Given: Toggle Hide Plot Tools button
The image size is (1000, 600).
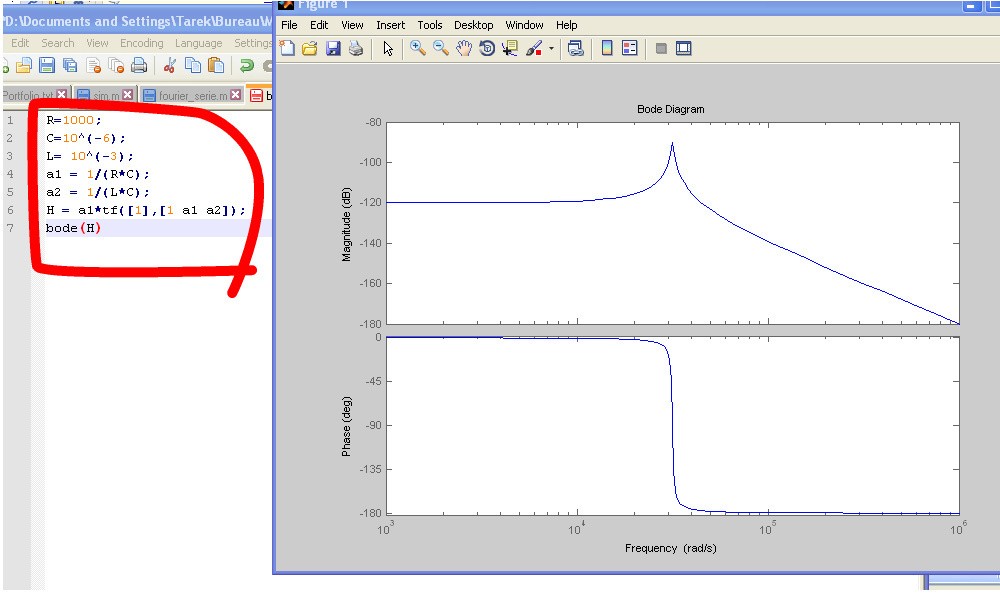Looking at the screenshot, I should point(661,48).
